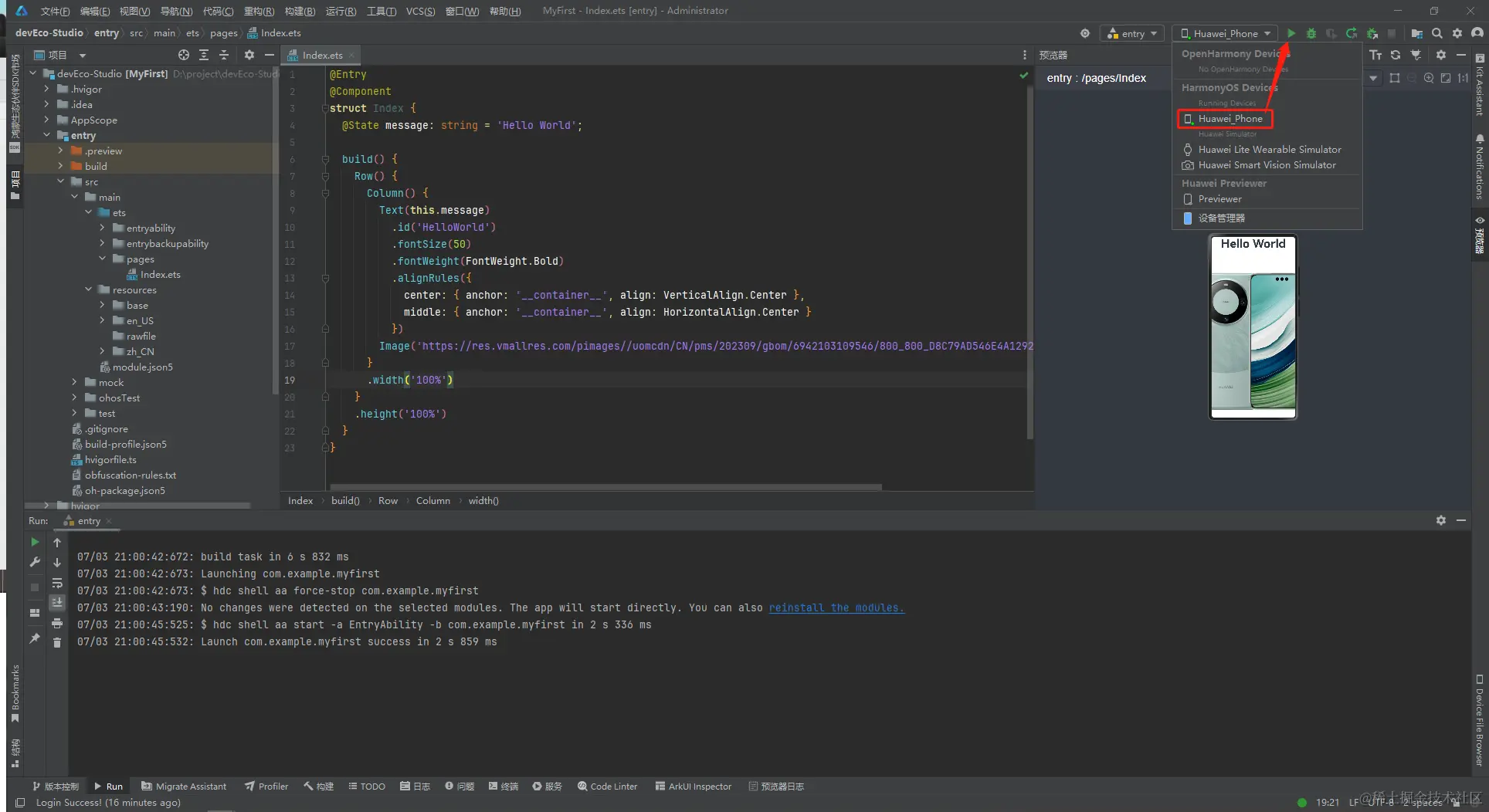Switch to the Index.ets editor tab
1489x812 pixels.
tap(322, 55)
